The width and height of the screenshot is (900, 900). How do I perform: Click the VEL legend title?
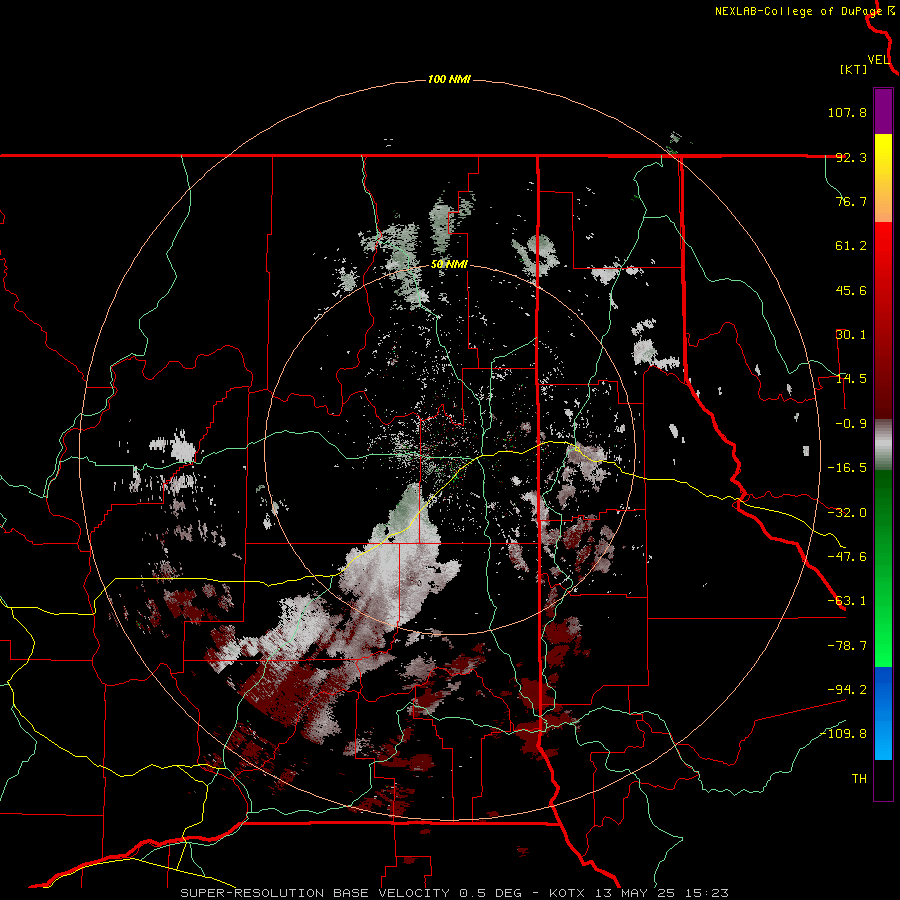coord(878,59)
